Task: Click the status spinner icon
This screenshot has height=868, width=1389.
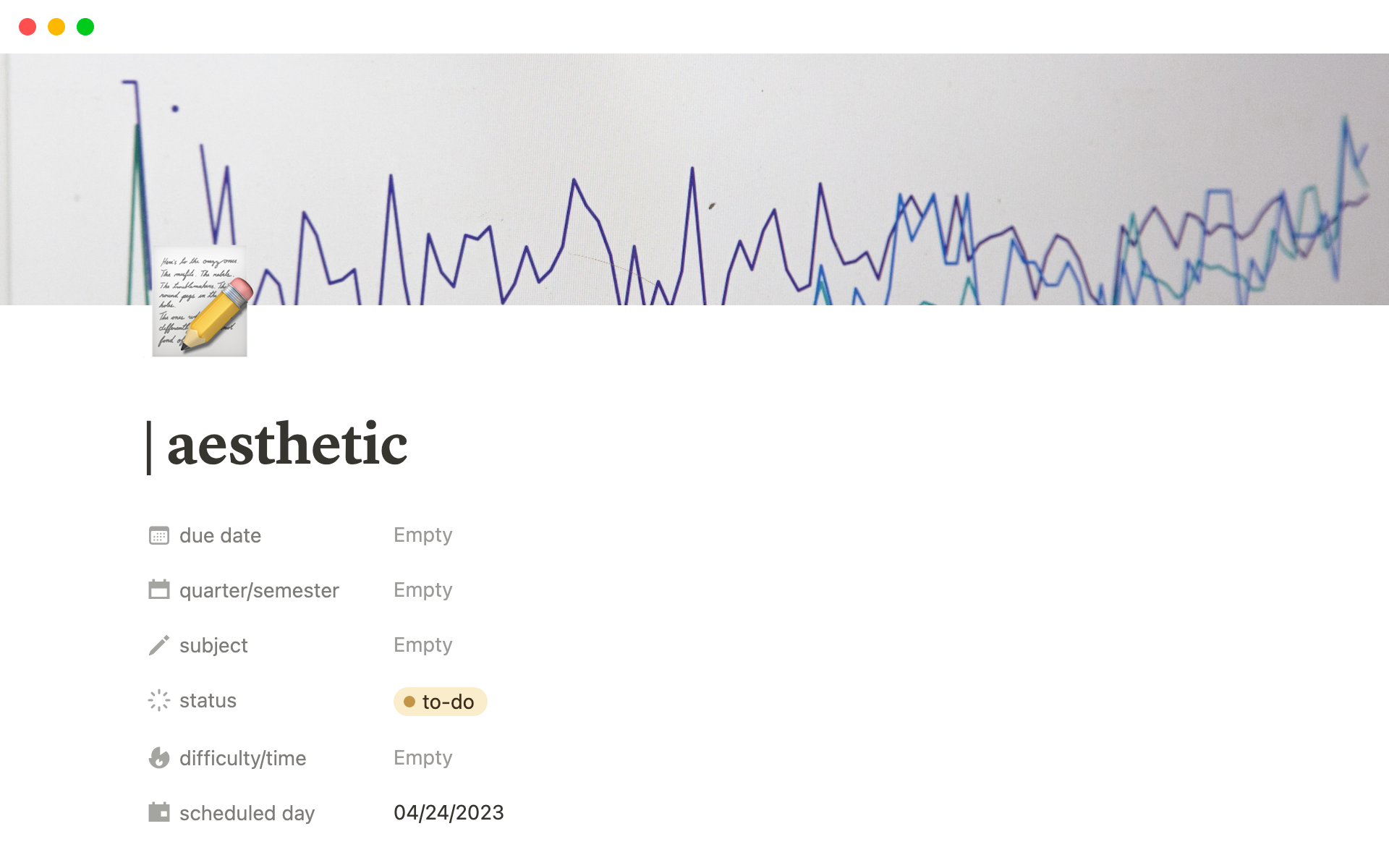Action: (159, 700)
